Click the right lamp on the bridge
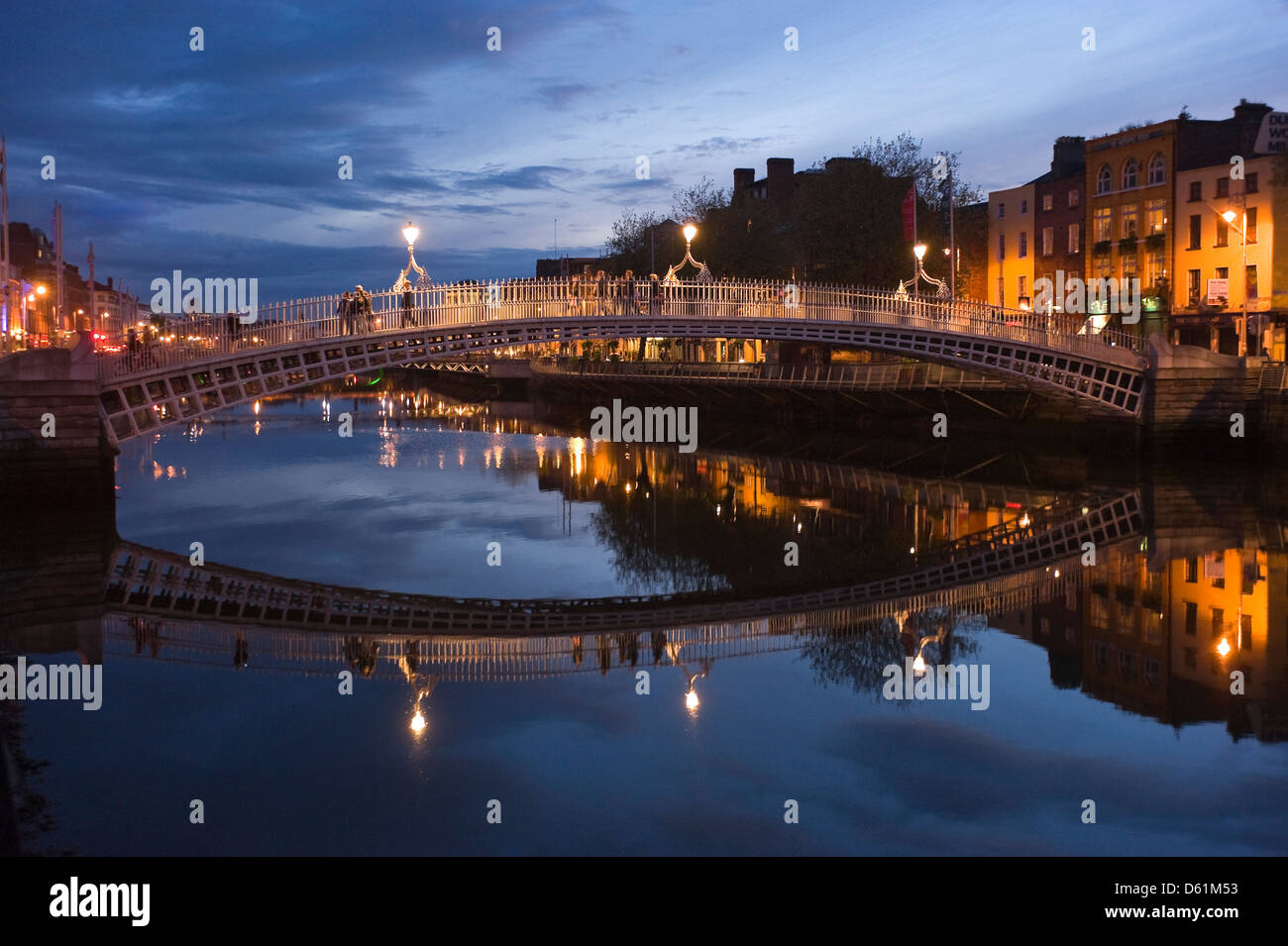This screenshot has width=1288, height=946. (919, 252)
